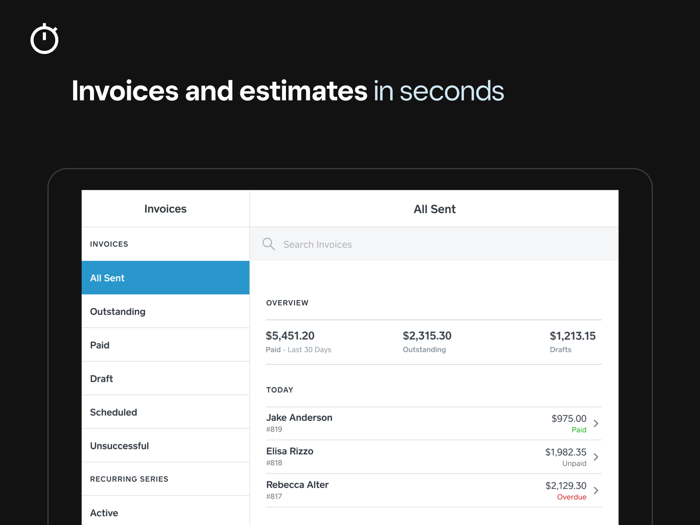This screenshot has height=525, width=700.
Task: Open Active recurring series
Action: [166, 512]
